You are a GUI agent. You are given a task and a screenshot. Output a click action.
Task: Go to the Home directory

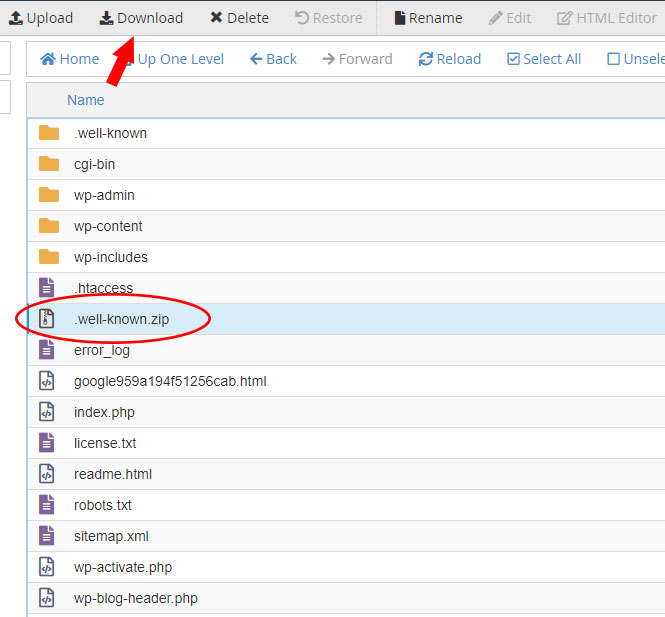(x=69, y=59)
